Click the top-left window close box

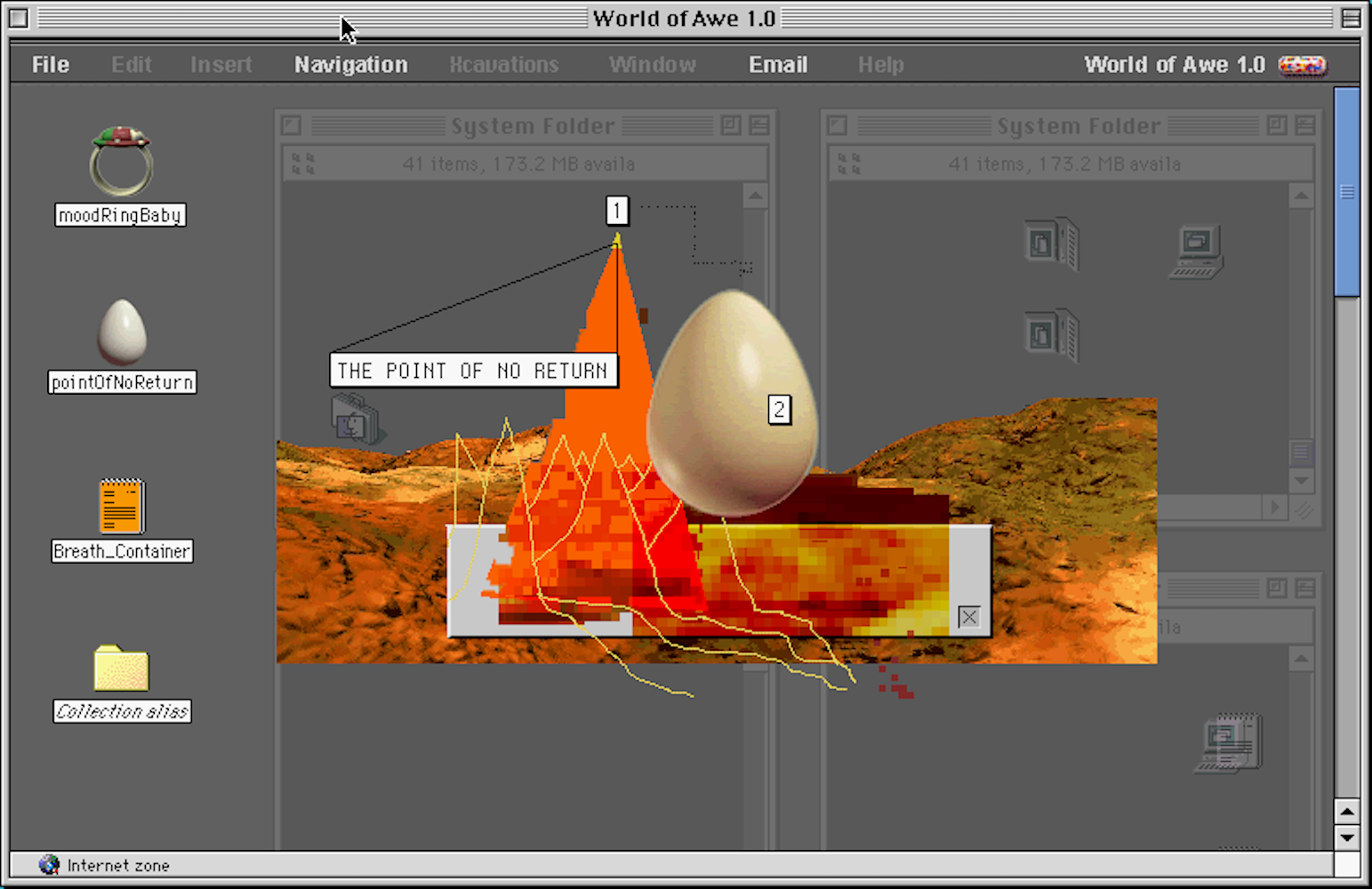pos(19,18)
